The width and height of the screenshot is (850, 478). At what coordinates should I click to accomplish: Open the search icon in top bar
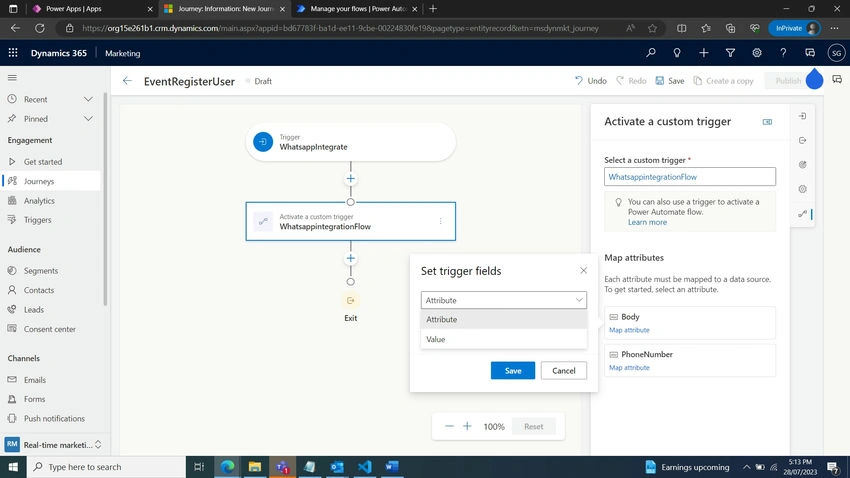pyautogui.click(x=651, y=53)
